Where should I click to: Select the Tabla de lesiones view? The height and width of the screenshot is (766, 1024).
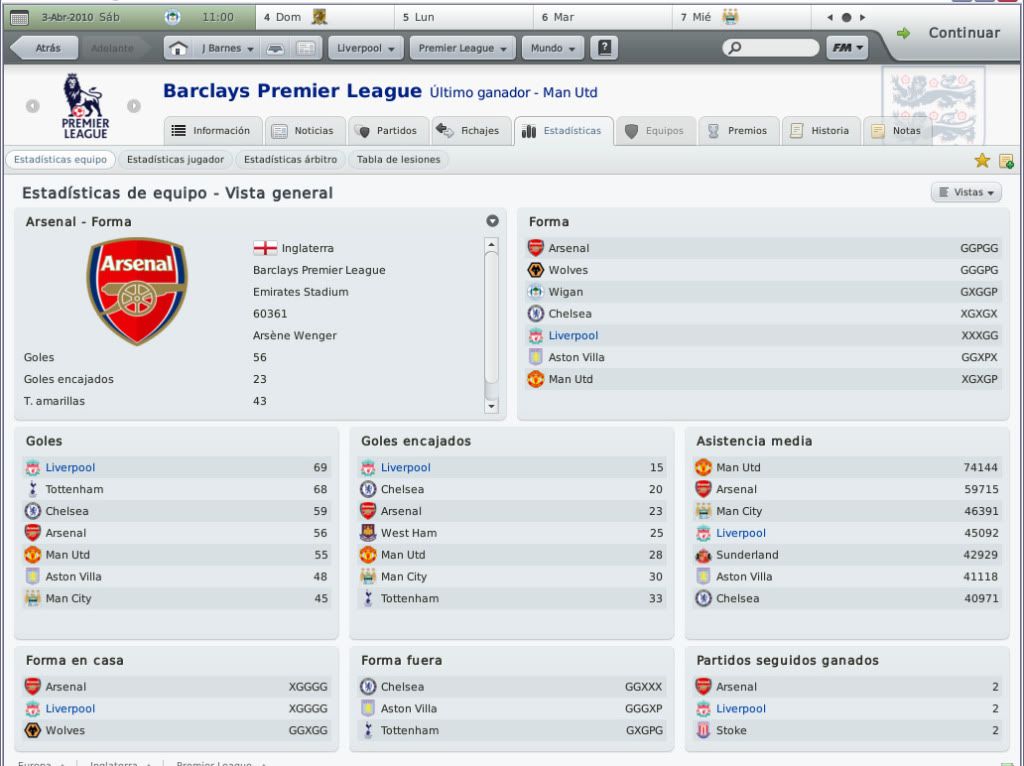[x=398, y=159]
